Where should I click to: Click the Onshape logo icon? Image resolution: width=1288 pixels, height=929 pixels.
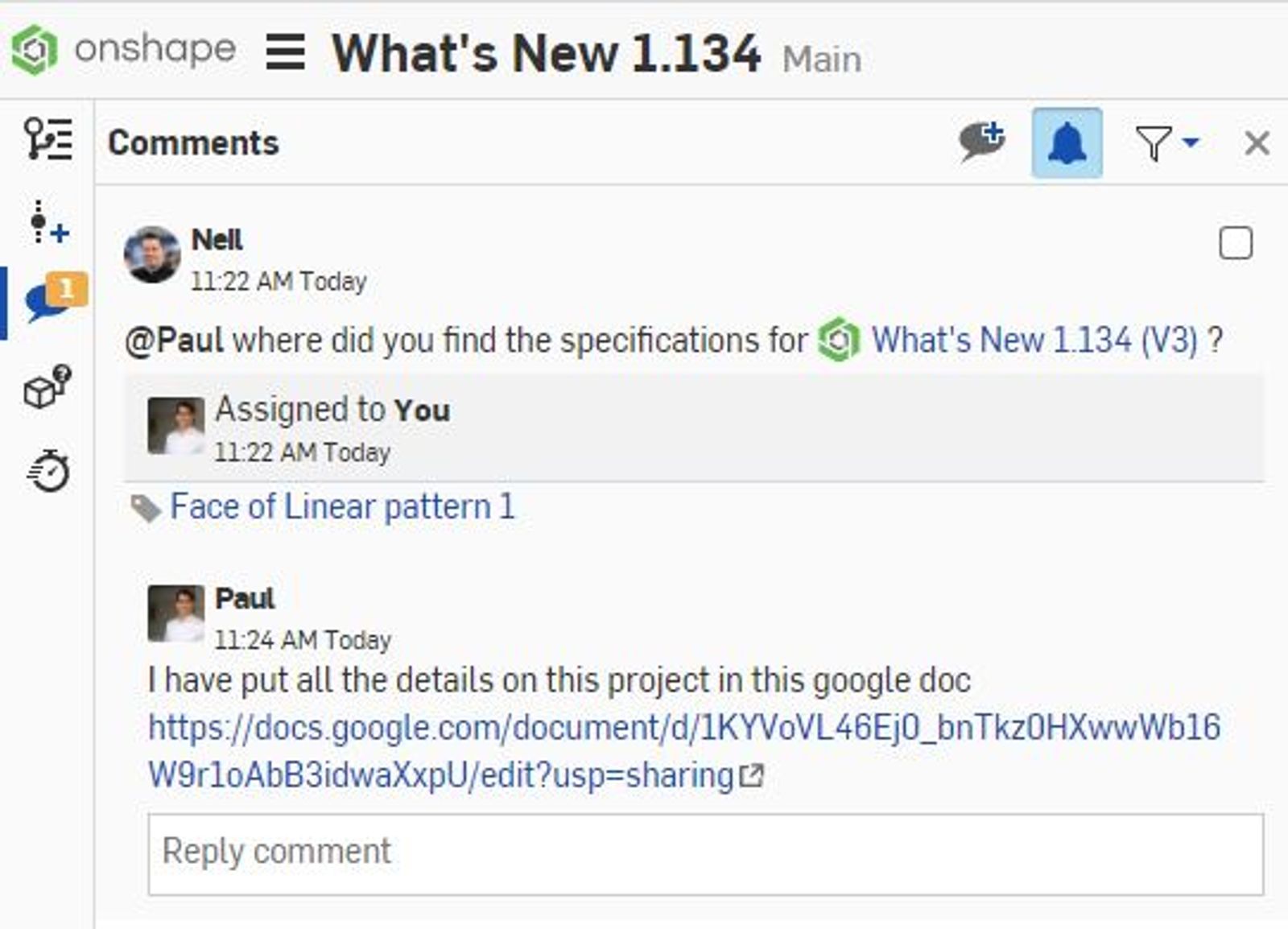tap(34, 50)
